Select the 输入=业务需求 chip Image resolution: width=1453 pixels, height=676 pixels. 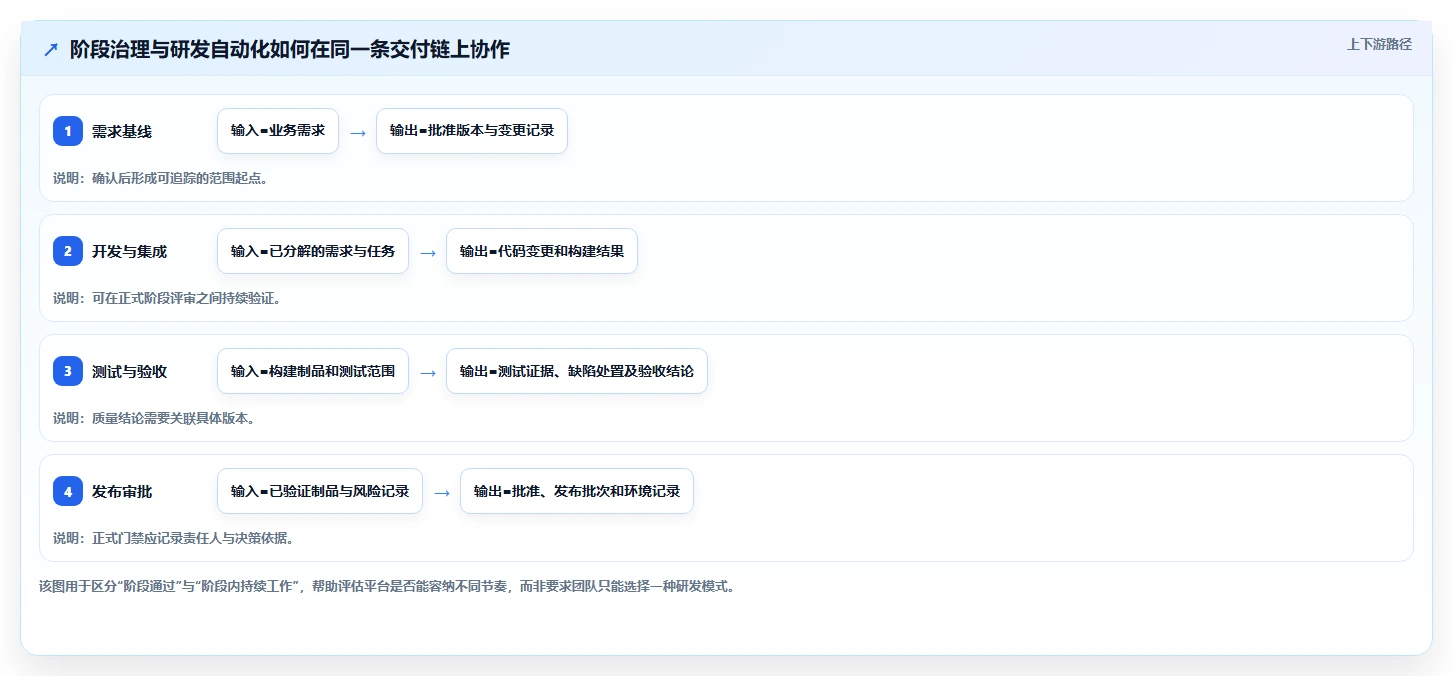pyautogui.click(x=278, y=131)
